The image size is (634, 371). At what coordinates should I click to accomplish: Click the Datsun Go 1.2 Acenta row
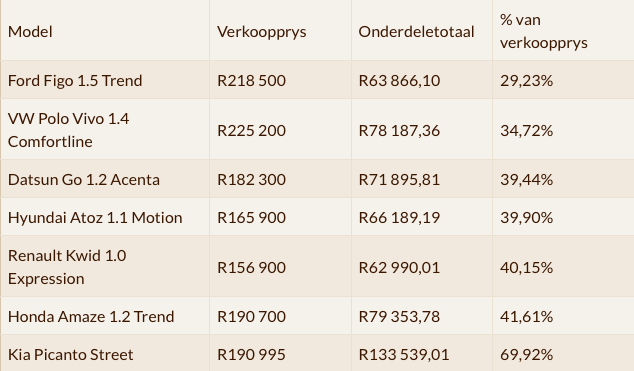pos(317,179)
